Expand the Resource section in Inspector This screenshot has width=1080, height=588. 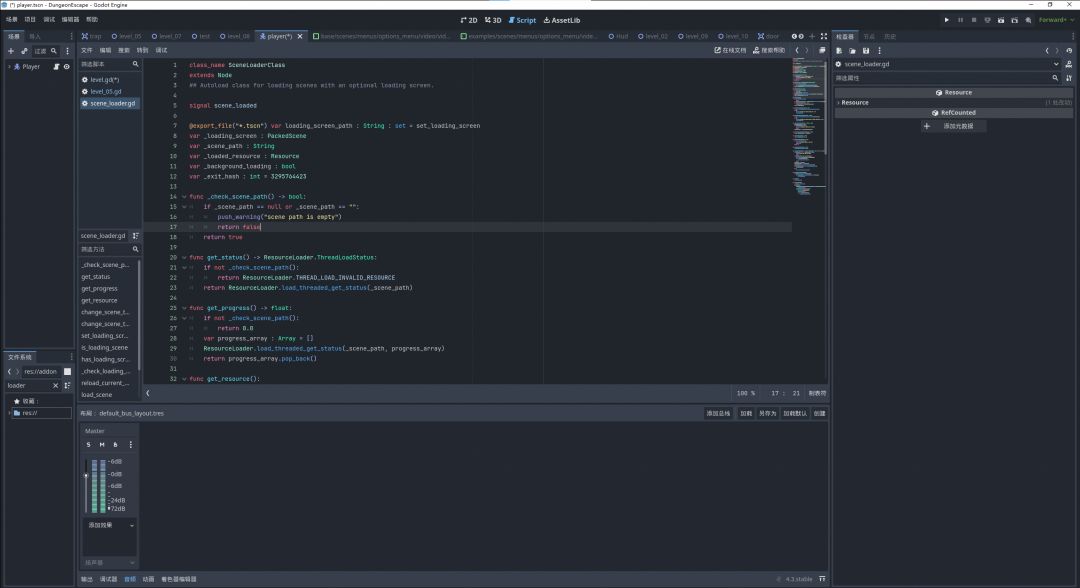click(954, 103)
